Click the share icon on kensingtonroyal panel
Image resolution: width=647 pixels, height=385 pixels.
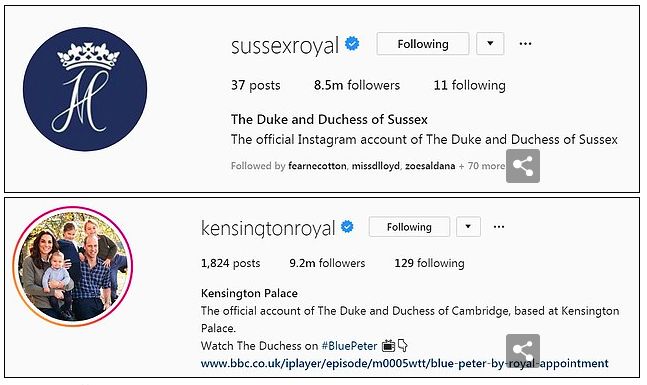[x=523, y=350]
